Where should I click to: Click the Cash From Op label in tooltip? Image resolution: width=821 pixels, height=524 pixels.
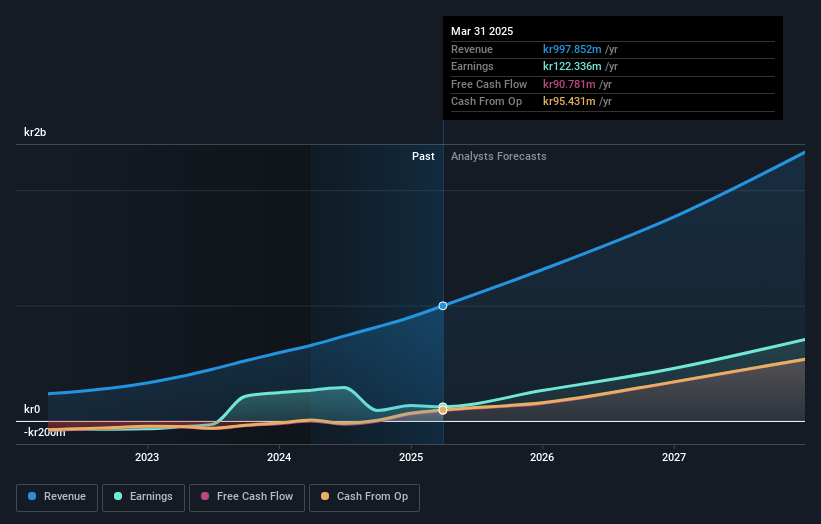[486, 102]
